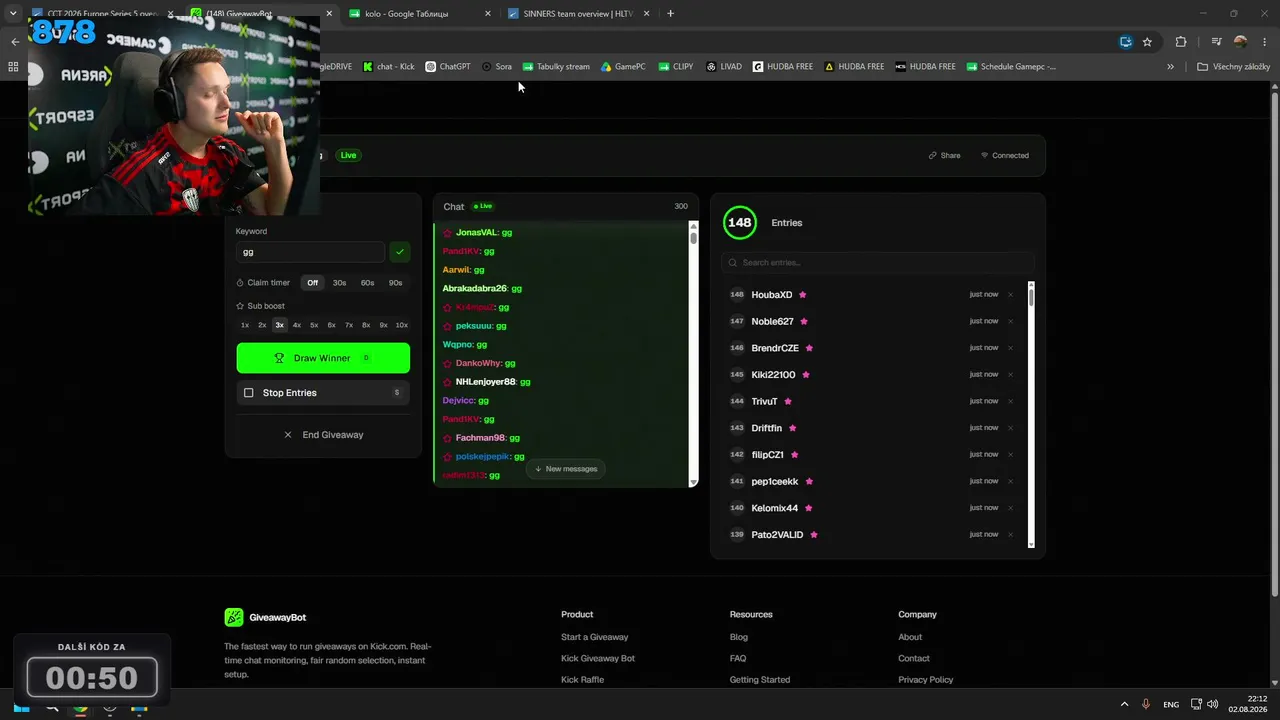Screen dimensions: 1280x720
Task: Open the ChatGPT bookmark
Action: point(448,67)
